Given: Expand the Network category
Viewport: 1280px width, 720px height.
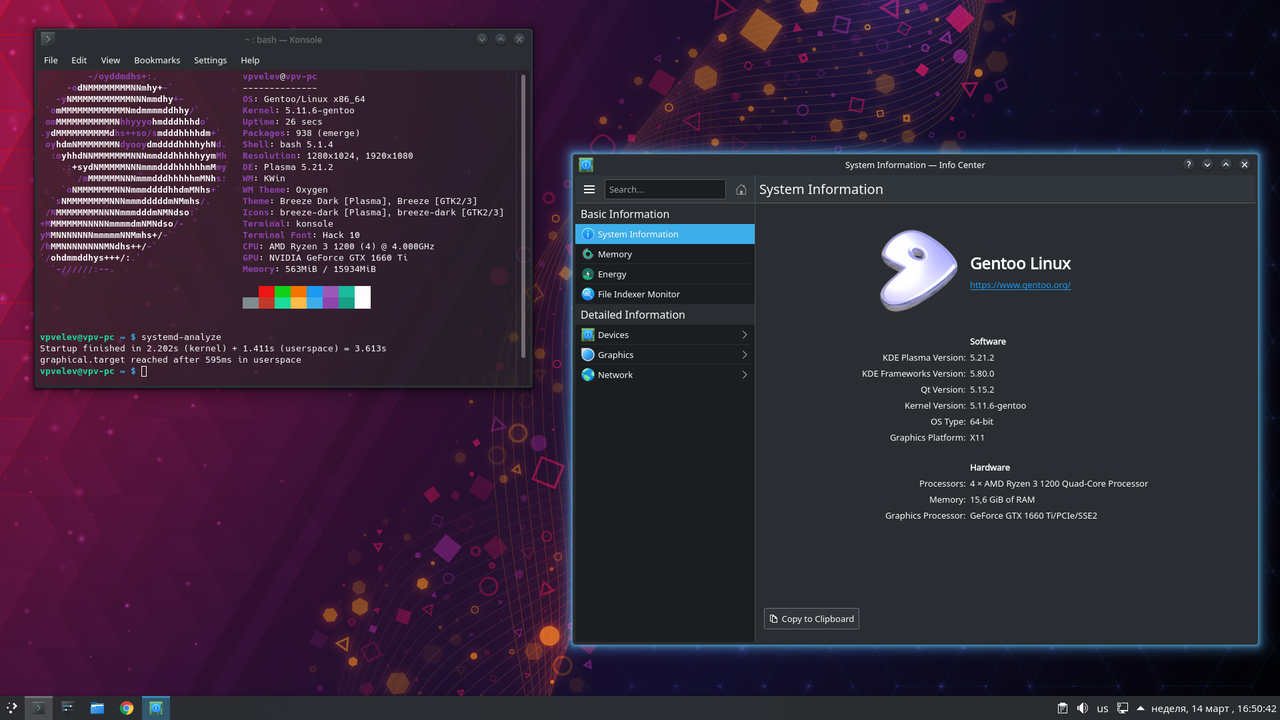Looking at the screenshot, I should (665, 375).
